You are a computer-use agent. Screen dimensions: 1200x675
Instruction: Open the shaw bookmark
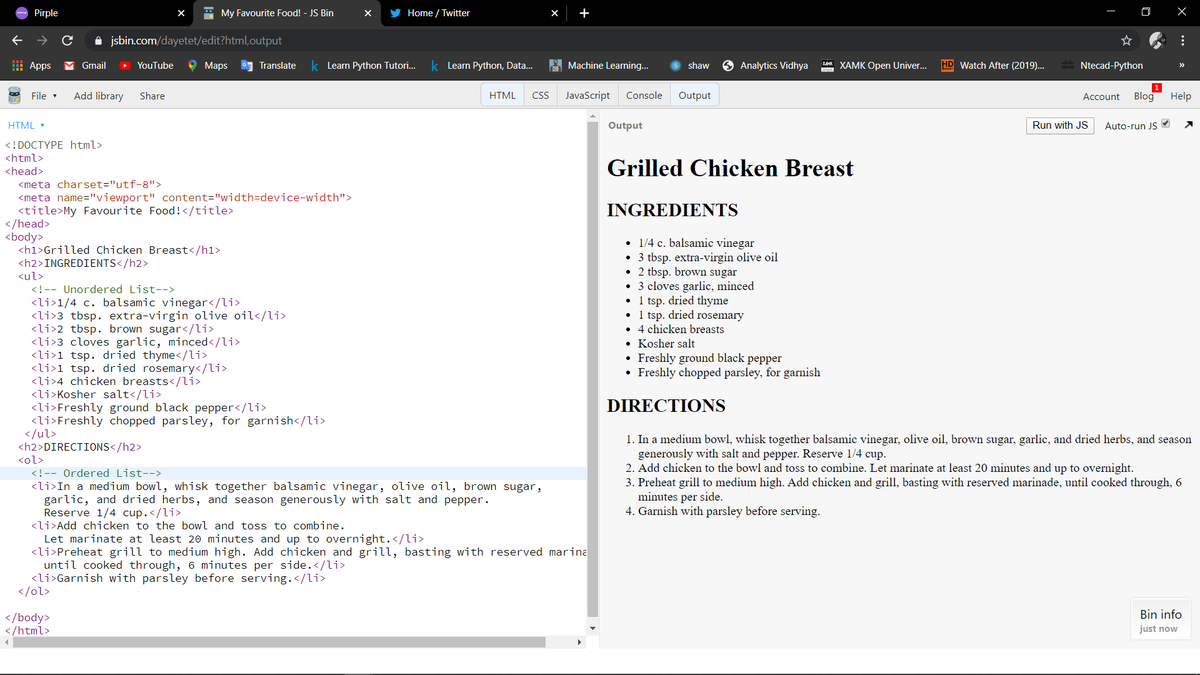pyautogui.click(x=690, y=65)
